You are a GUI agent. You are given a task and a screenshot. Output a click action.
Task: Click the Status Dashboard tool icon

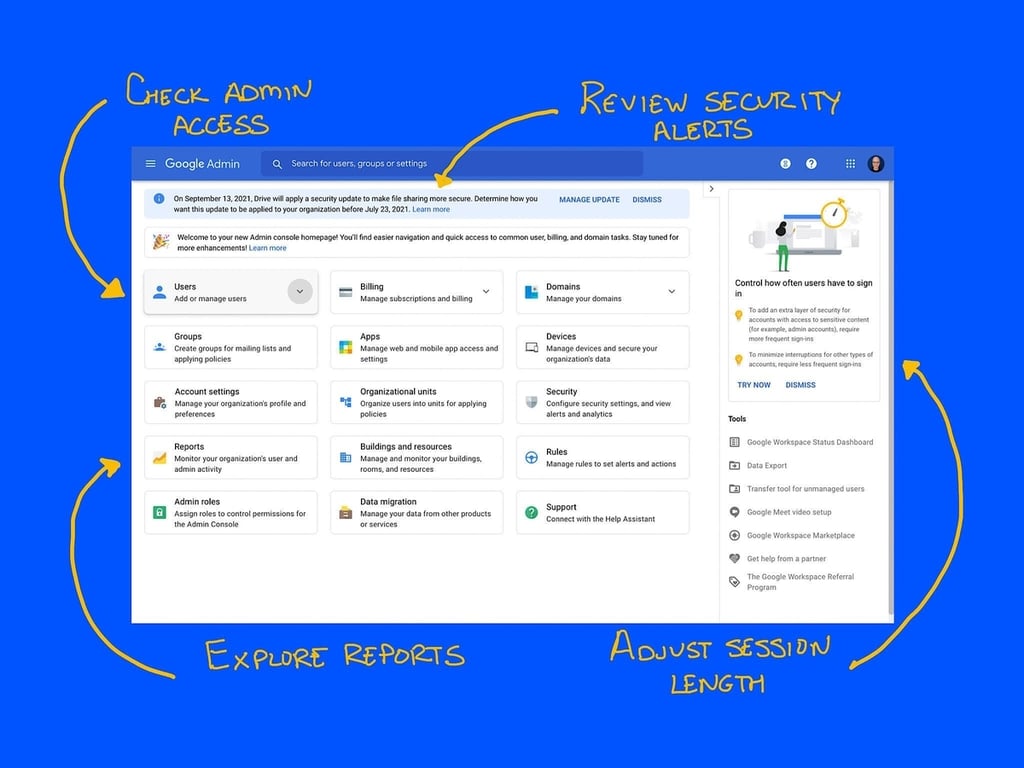point(734,442)
